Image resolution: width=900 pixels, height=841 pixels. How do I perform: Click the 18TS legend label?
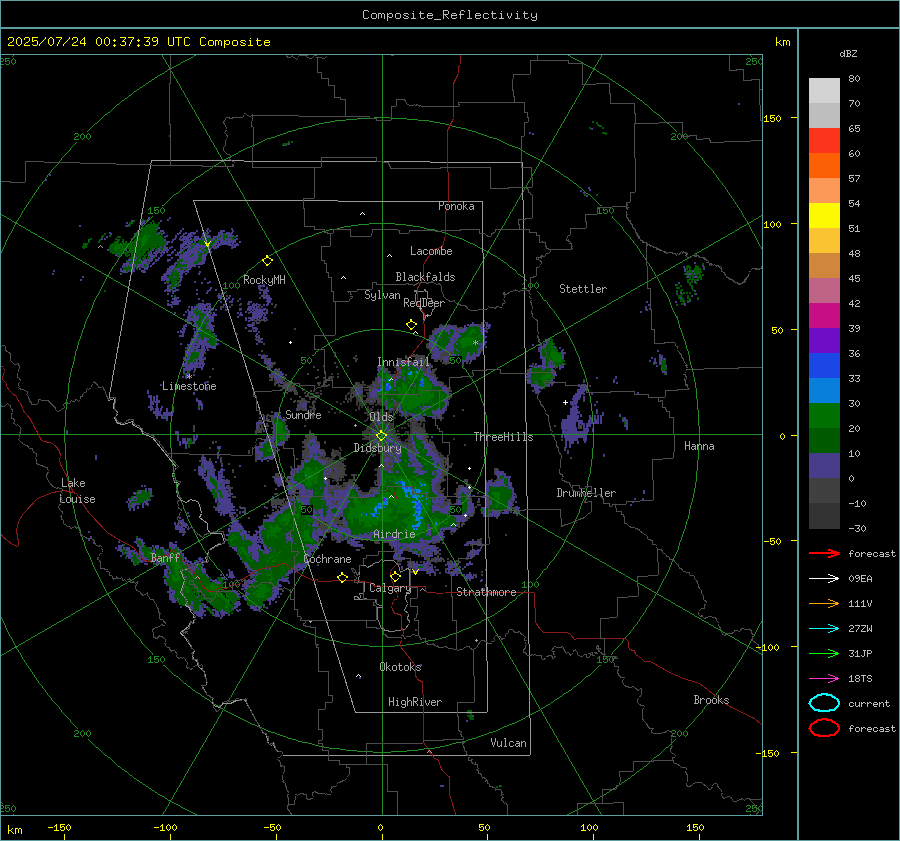[x=860, y=679]
